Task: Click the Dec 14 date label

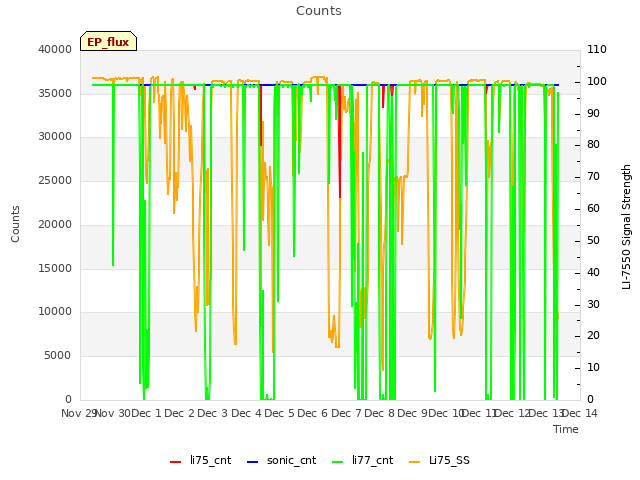Action: coord(580,413)
